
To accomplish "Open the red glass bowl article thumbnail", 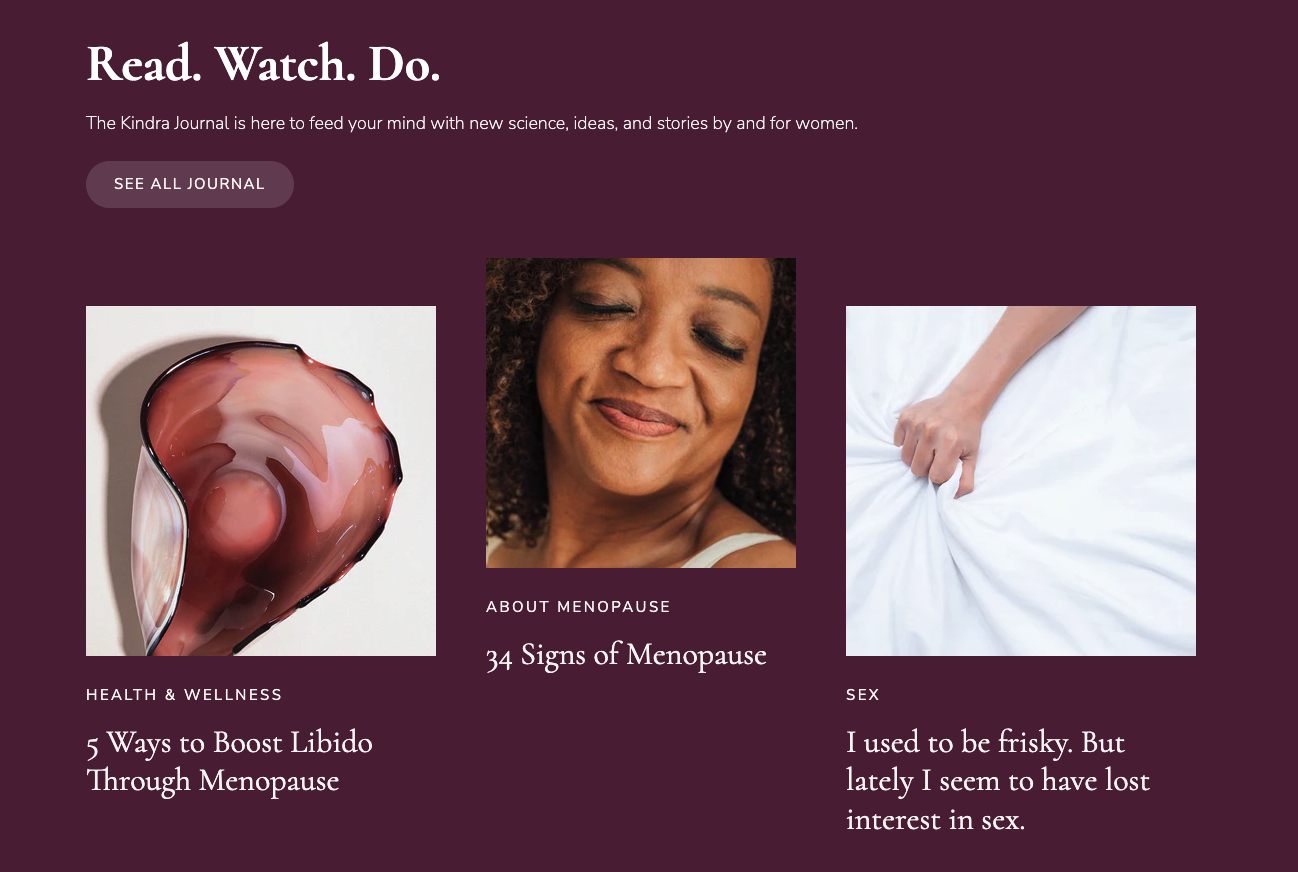I will click(x=261, y=481).
